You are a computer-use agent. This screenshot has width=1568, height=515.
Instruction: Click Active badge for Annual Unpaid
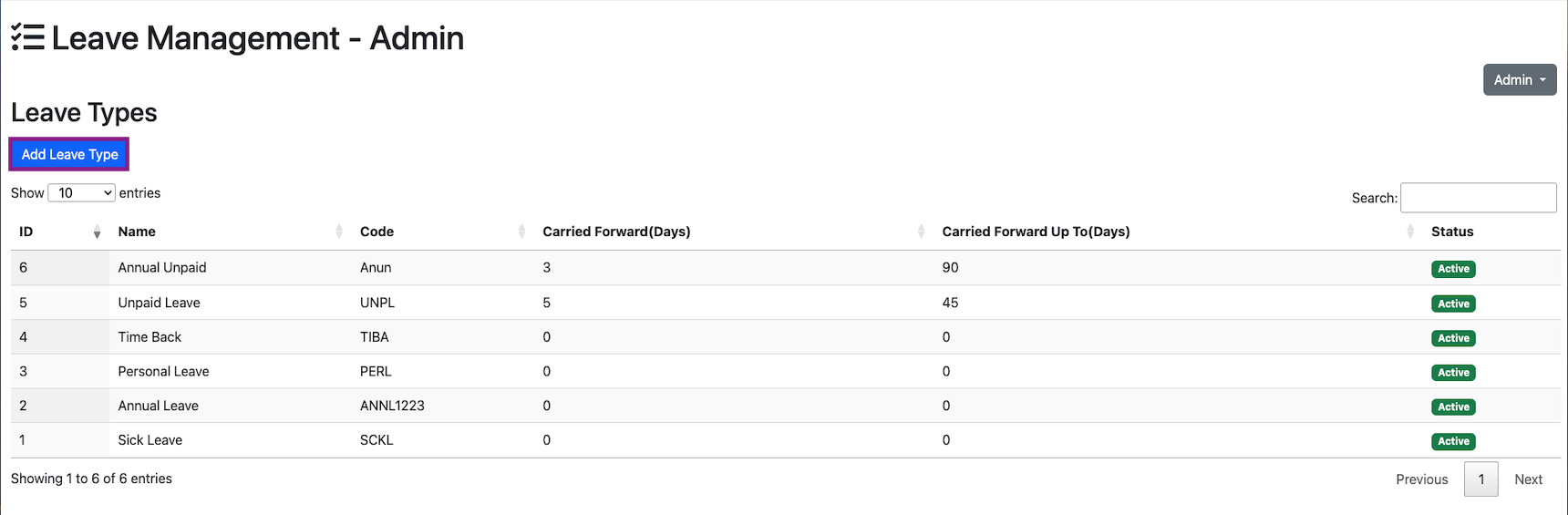(x=1453, y=269)
